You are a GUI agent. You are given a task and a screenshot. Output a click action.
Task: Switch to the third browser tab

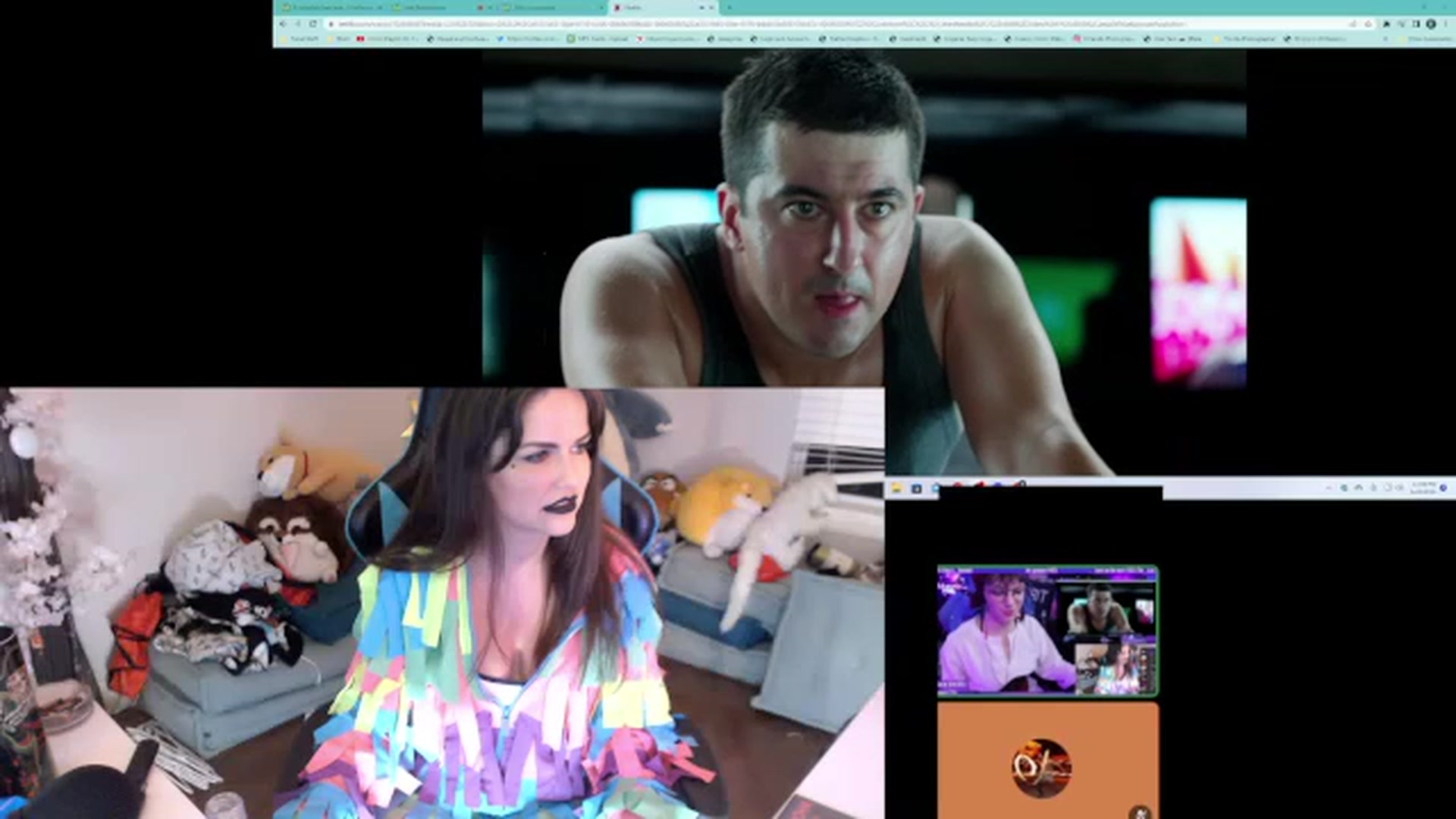click(x=551, y=8)
